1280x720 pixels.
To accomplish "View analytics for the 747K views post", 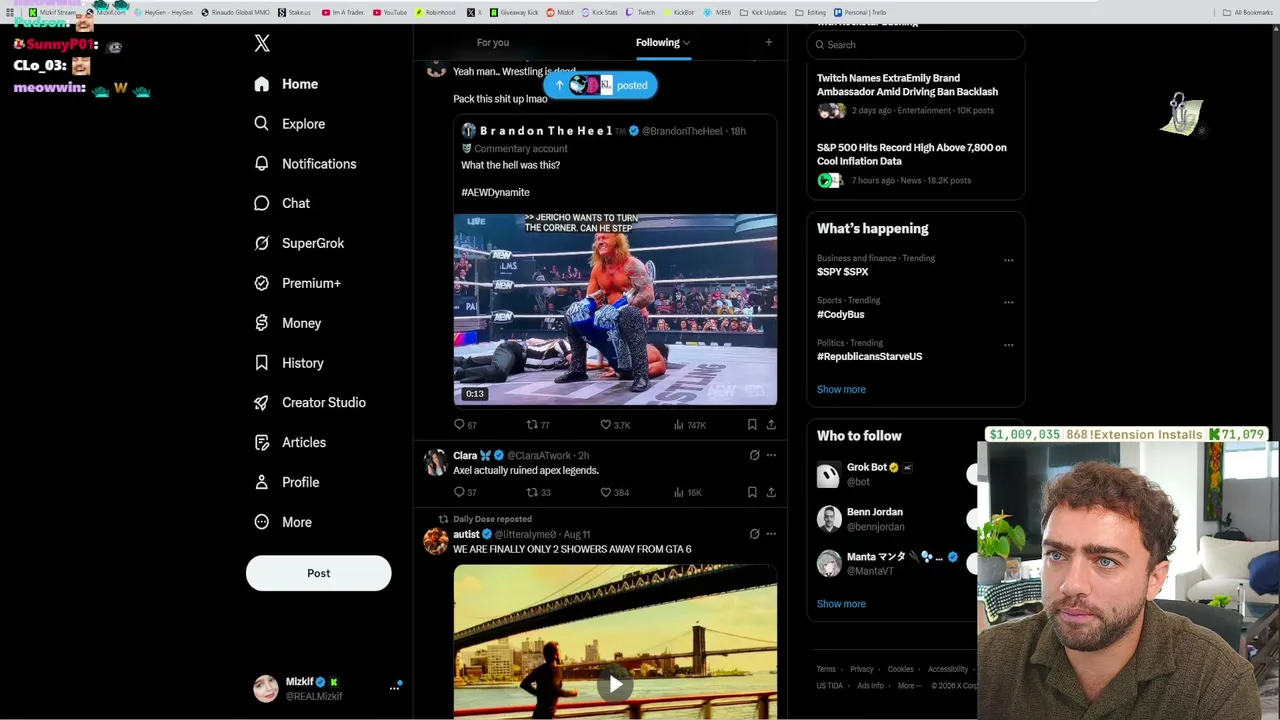I will click(678, 425).
